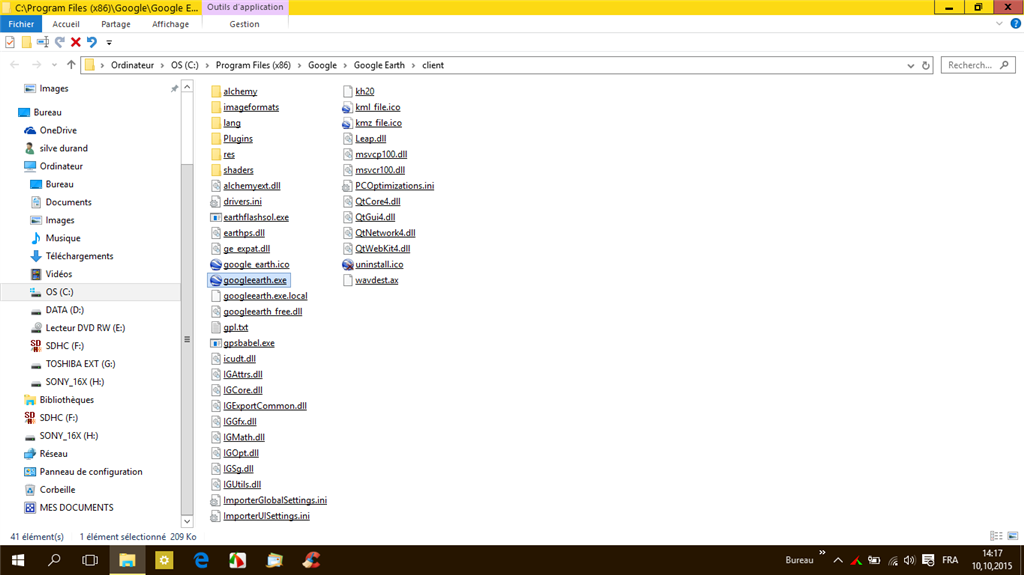The image size is (1024, 575).
Task: Show hidden system tray icons chevron
Action: [x=838, y=561]
